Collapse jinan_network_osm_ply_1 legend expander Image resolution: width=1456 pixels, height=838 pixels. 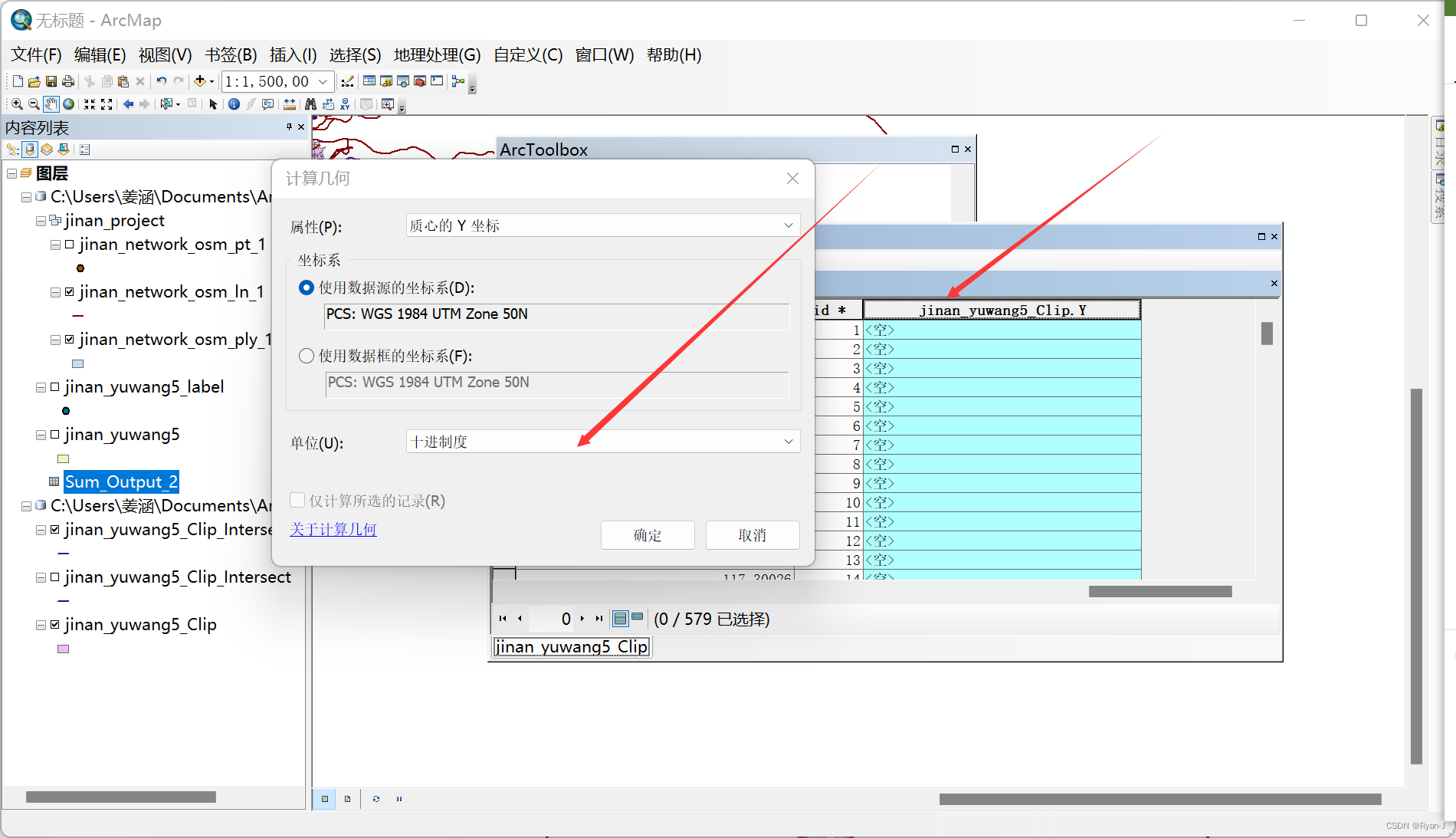(55, 340)
